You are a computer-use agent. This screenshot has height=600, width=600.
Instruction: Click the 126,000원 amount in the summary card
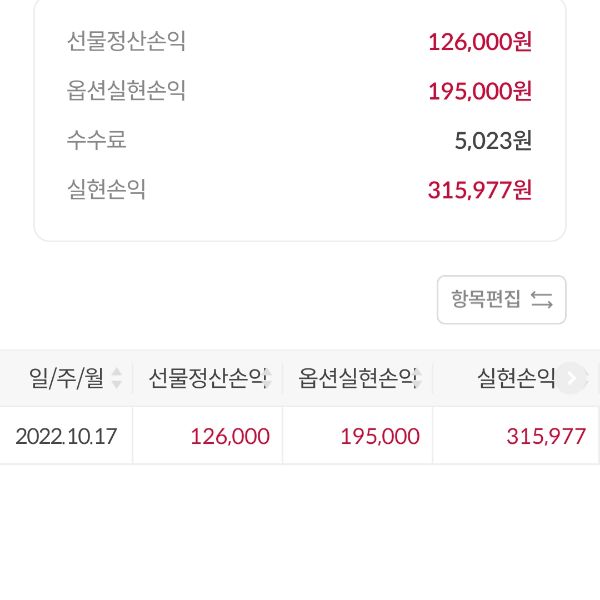pos(480,42)
